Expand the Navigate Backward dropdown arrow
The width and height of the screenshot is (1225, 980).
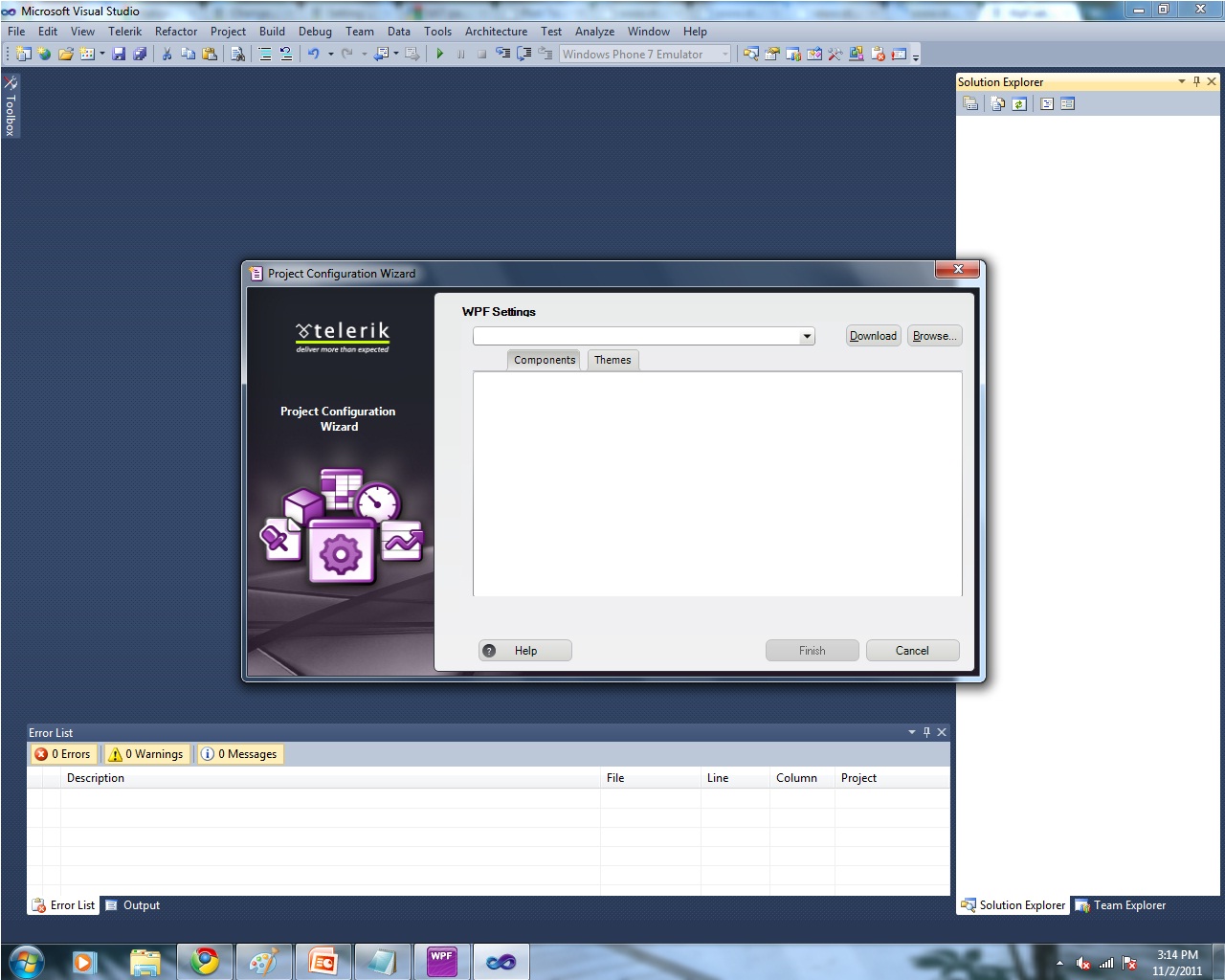pos(396,55)
